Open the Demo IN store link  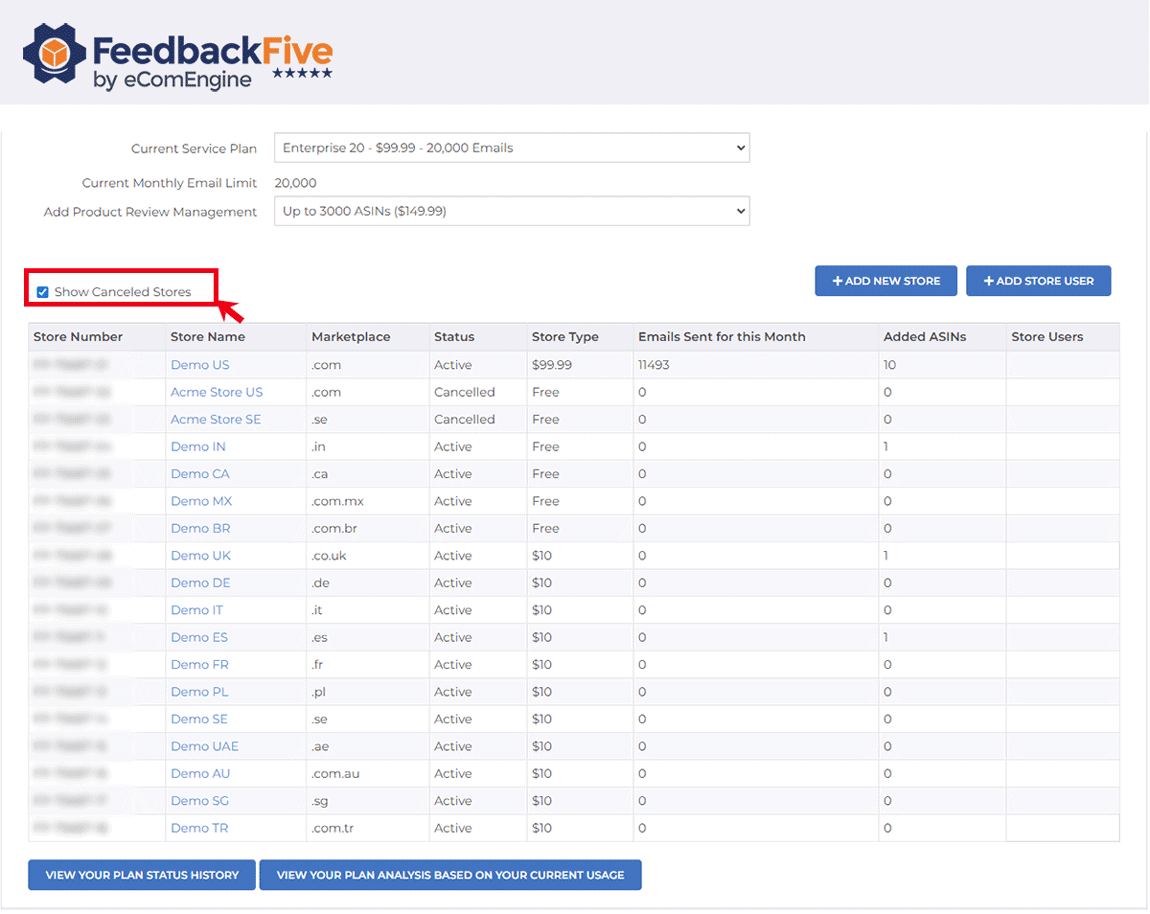[198, 447]
